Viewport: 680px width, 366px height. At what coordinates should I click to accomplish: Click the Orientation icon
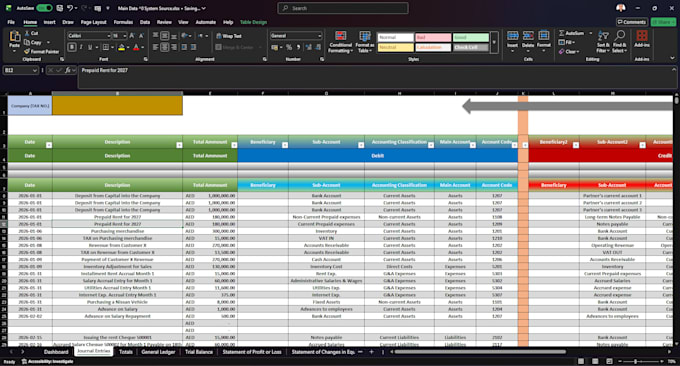[x=185, y=36]
